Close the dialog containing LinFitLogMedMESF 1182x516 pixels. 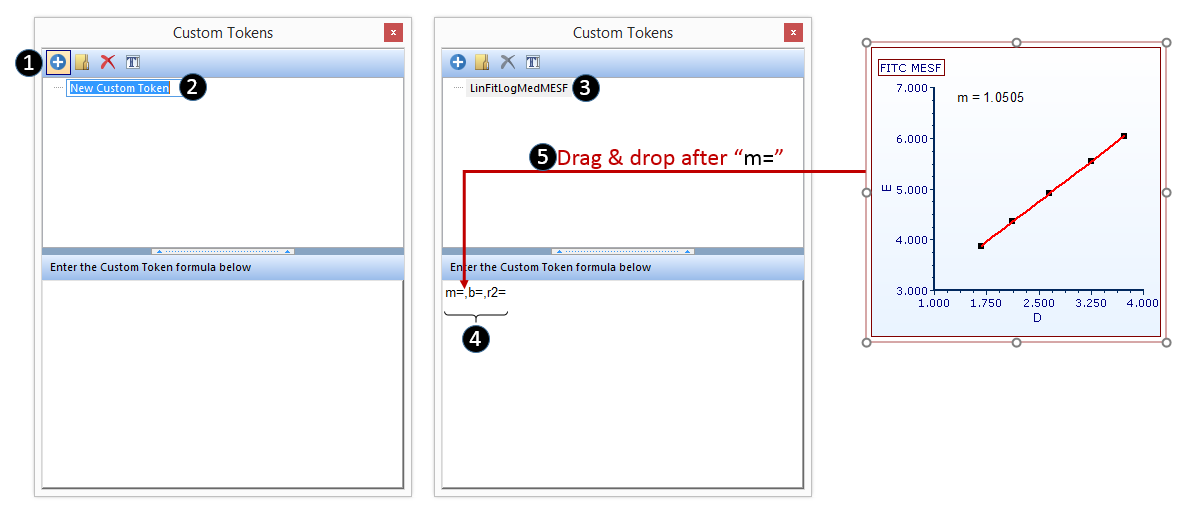[x=793, y=33]
